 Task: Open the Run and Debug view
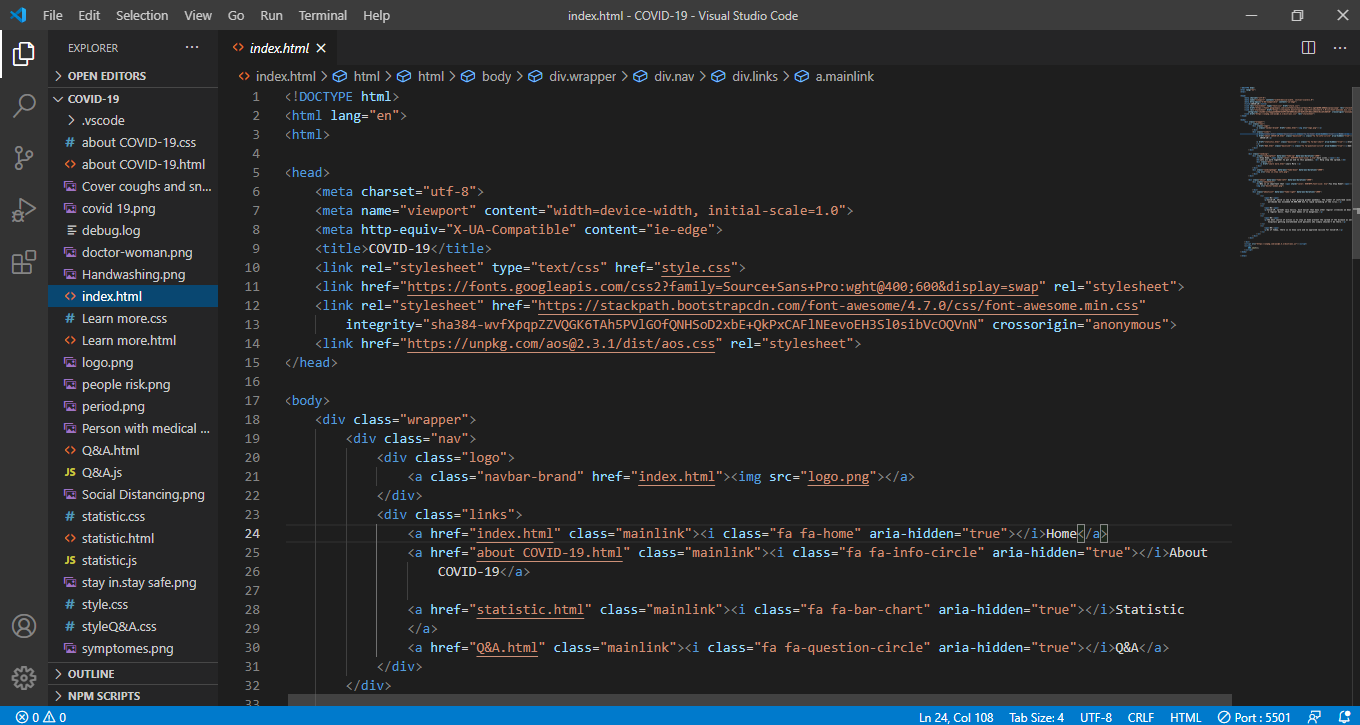pos(24,209)
